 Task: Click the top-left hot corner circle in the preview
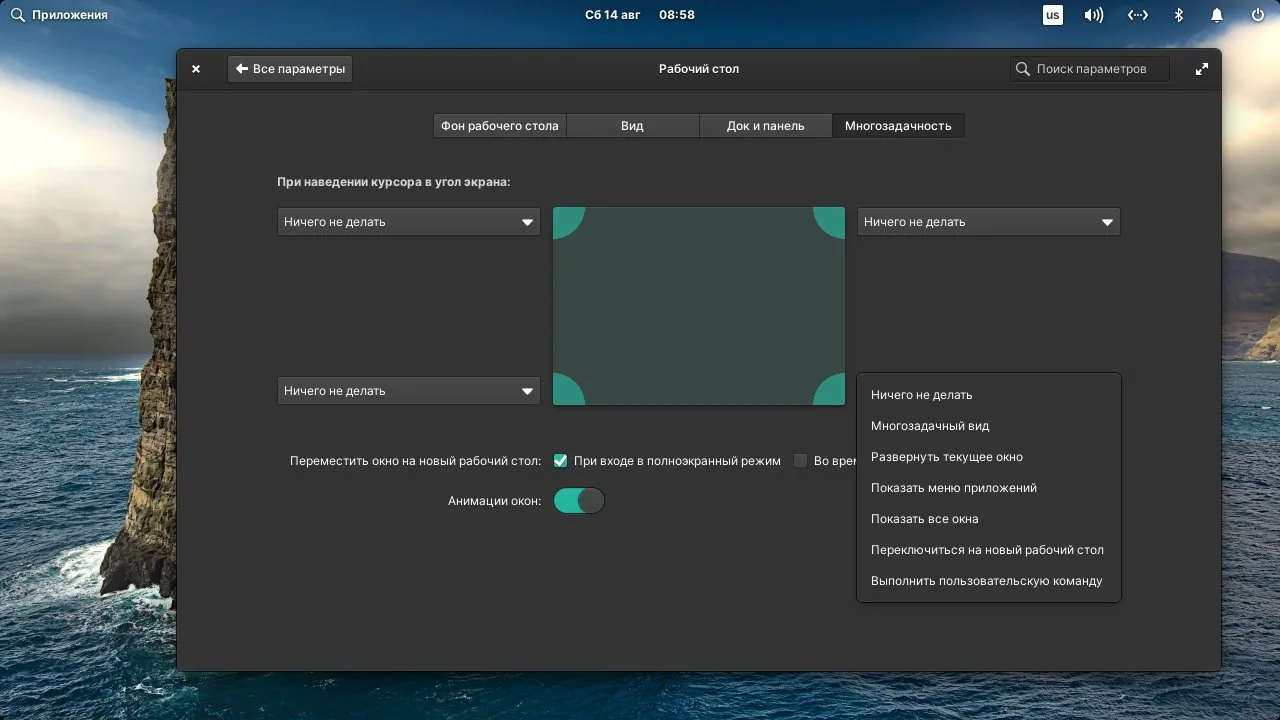(566, 218)
